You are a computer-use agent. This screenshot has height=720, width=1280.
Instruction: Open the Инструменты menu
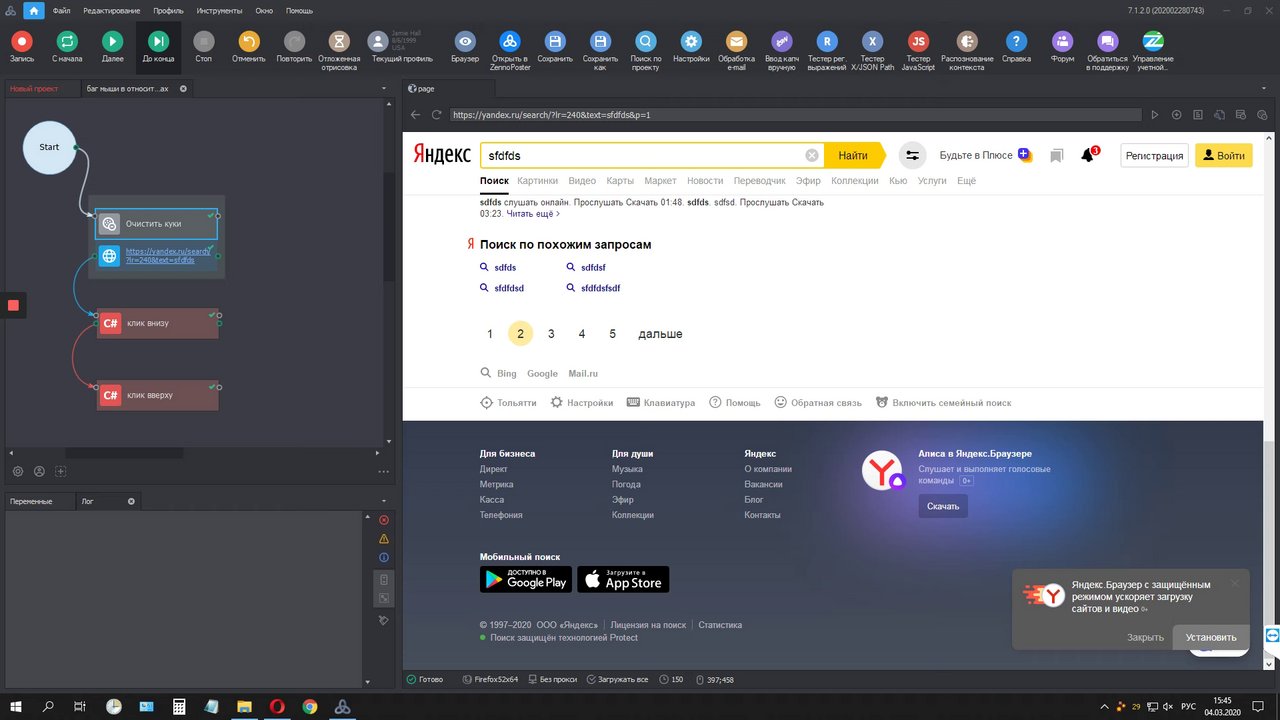(220, 10)
